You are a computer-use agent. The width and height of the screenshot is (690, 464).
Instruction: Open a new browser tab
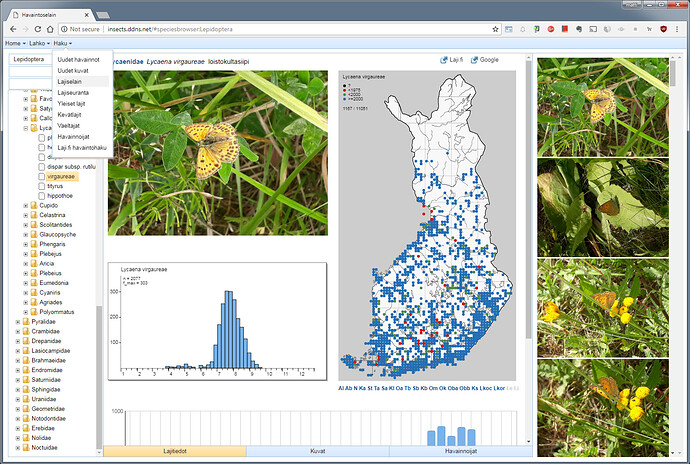tap(103, 15)
